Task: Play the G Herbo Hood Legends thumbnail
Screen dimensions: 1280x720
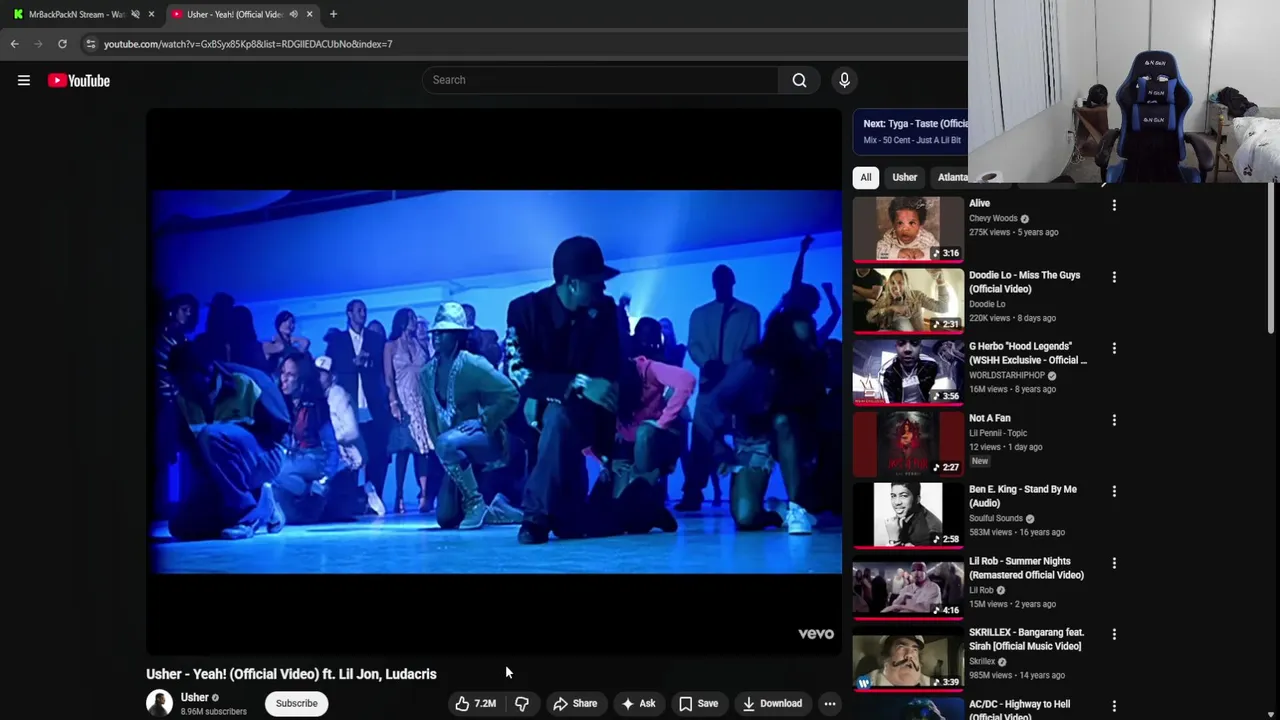Action: (908, 372)
